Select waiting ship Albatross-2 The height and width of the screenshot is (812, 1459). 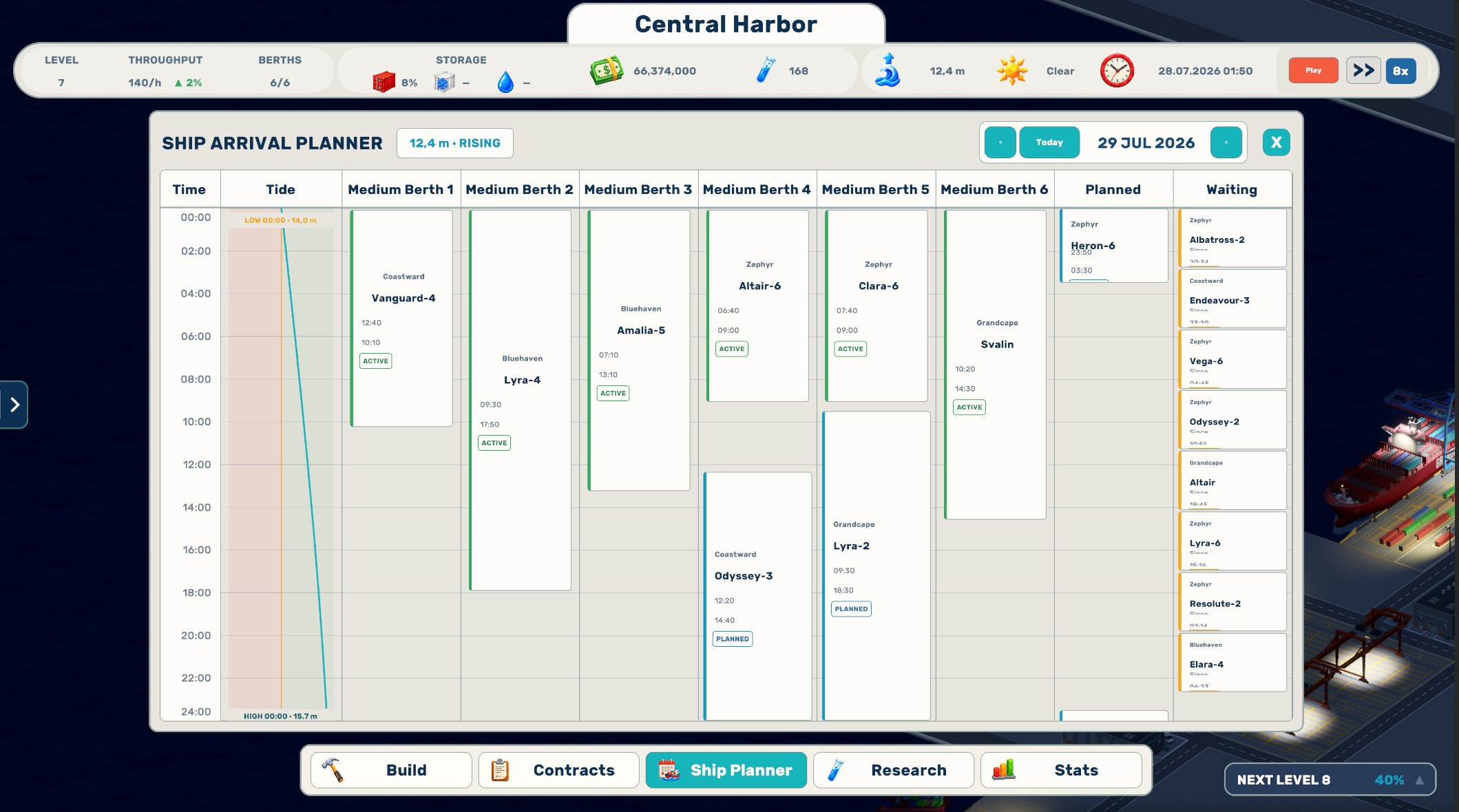pos(1232,238)
